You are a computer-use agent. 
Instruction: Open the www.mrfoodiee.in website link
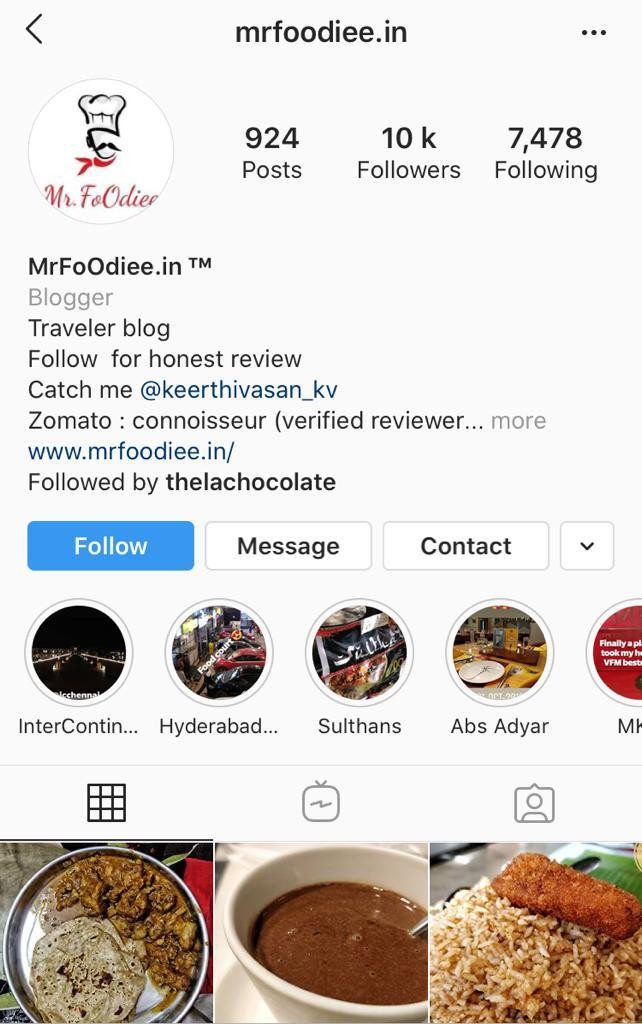pos(131,451)
